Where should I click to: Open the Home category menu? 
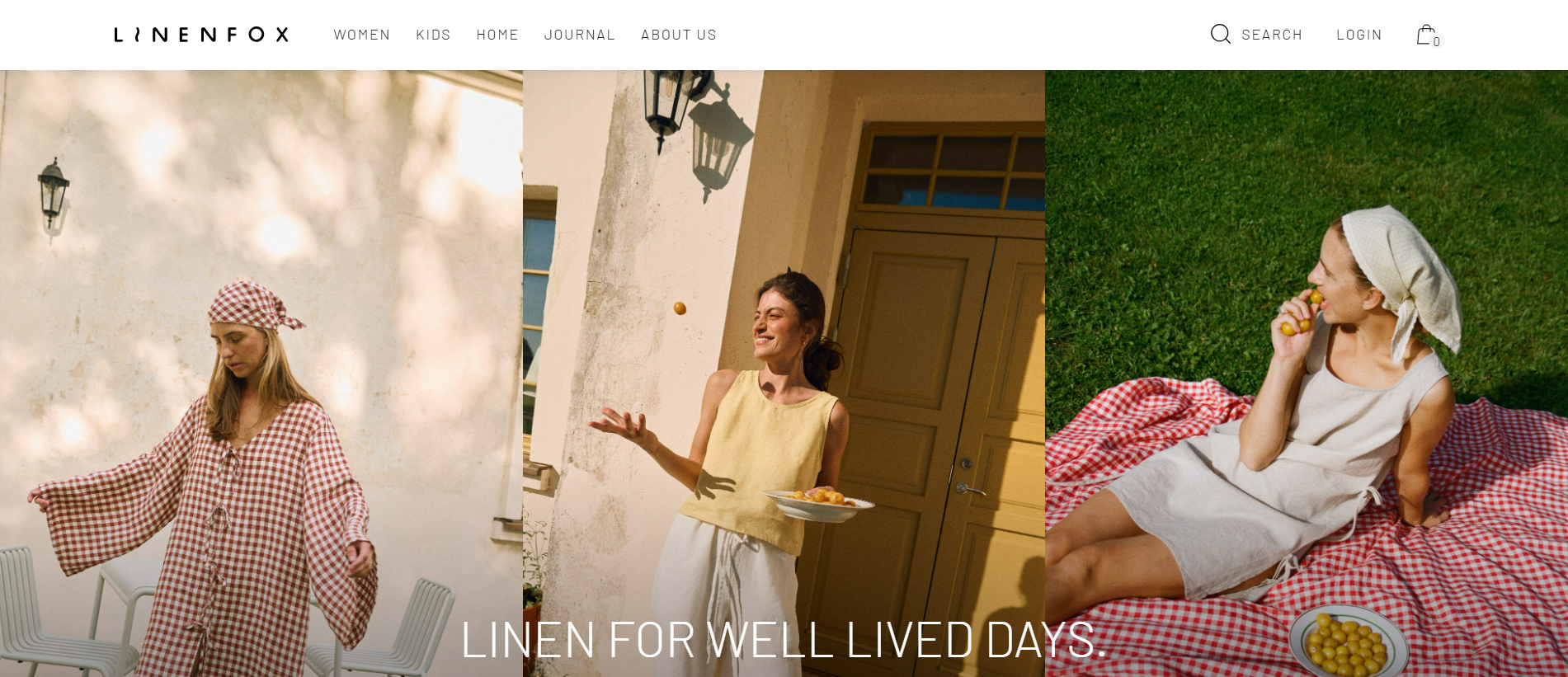point(497,35)
